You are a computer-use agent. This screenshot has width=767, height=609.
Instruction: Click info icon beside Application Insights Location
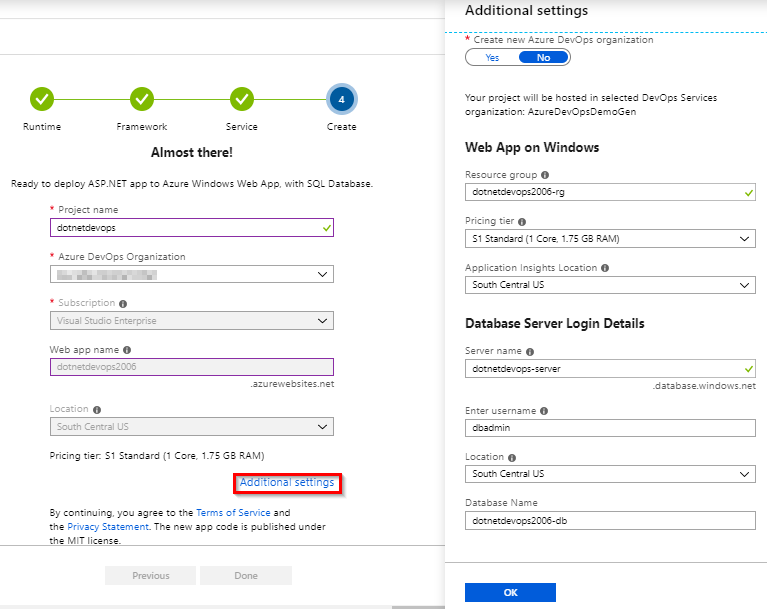[606, 268]
